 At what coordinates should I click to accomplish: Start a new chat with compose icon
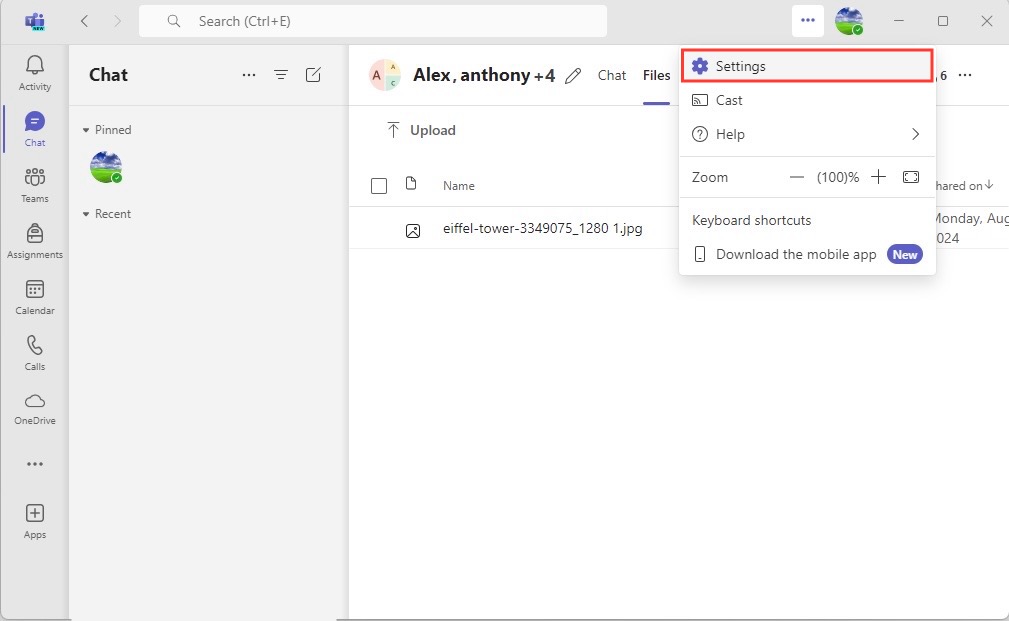(313, 75)
